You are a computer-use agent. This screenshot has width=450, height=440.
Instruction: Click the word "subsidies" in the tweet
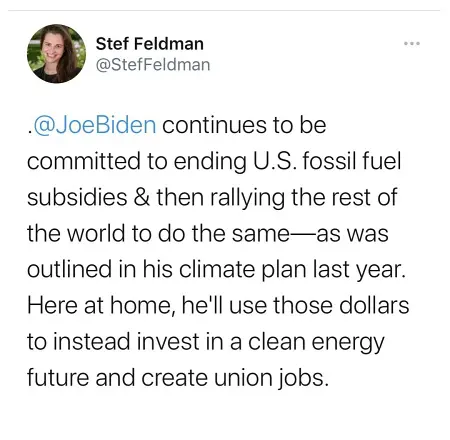77,197
